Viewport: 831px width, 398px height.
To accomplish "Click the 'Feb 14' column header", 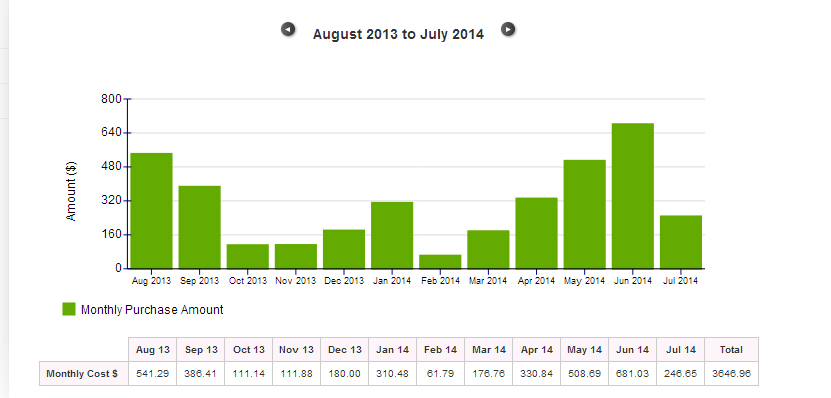I will tap(440, 350).
